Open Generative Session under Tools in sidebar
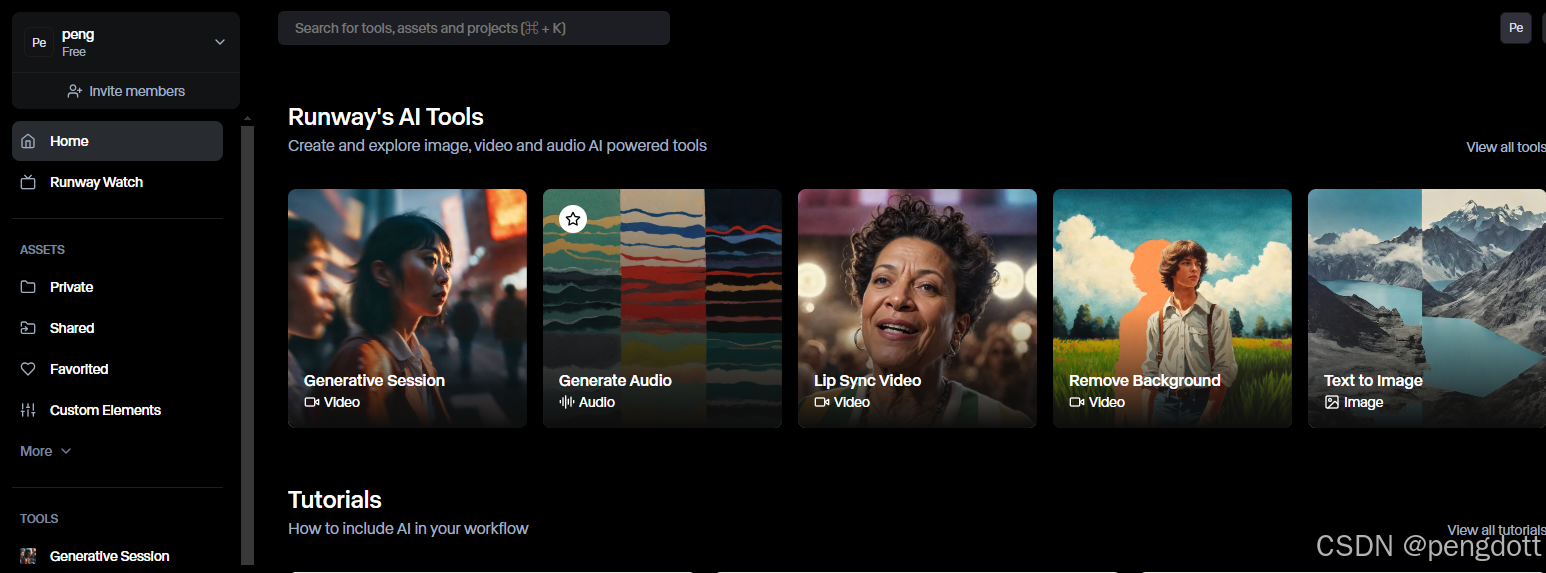The image size is (1546, 573). tap(117, 556)
